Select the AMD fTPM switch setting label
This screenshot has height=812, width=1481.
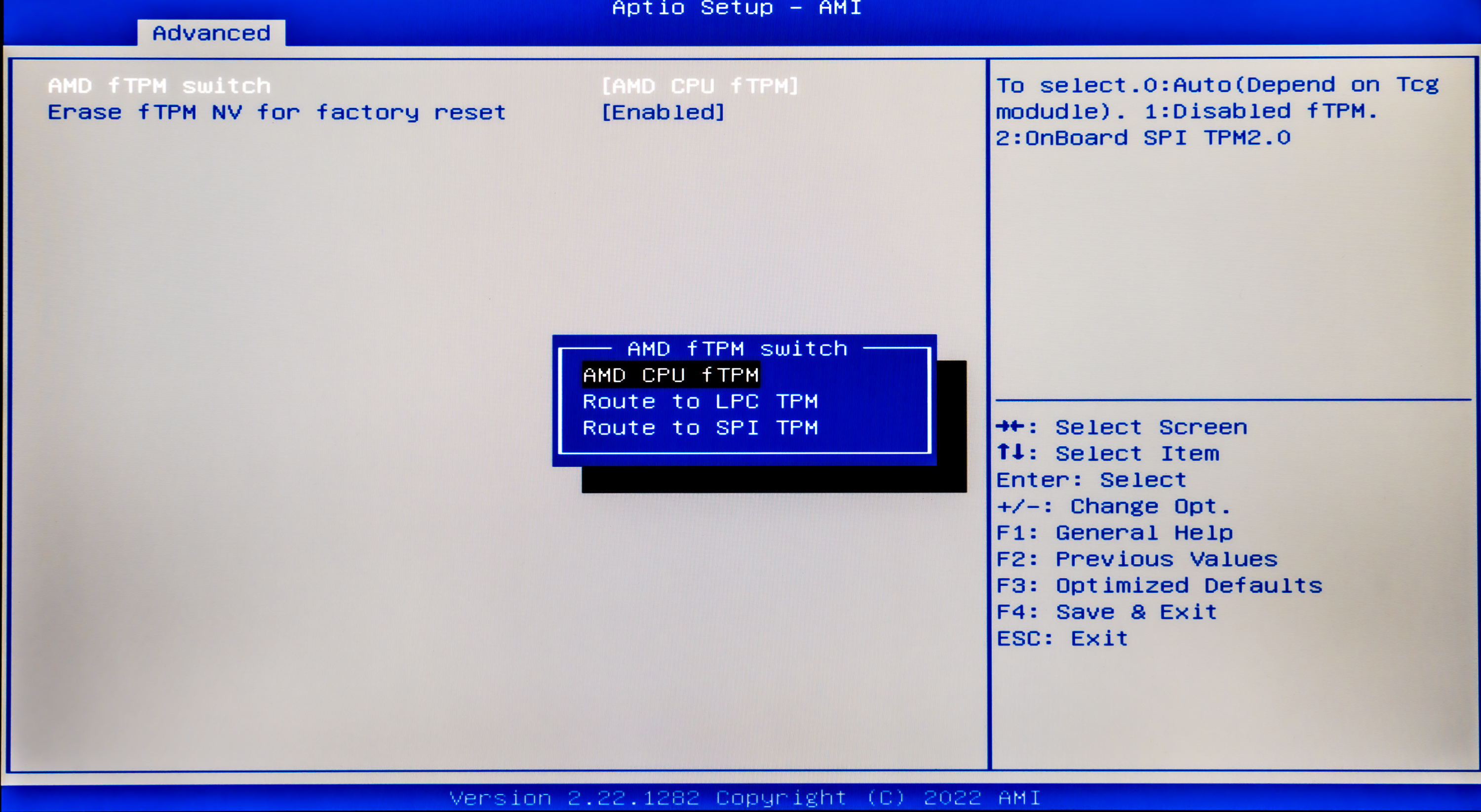(159, 85)
